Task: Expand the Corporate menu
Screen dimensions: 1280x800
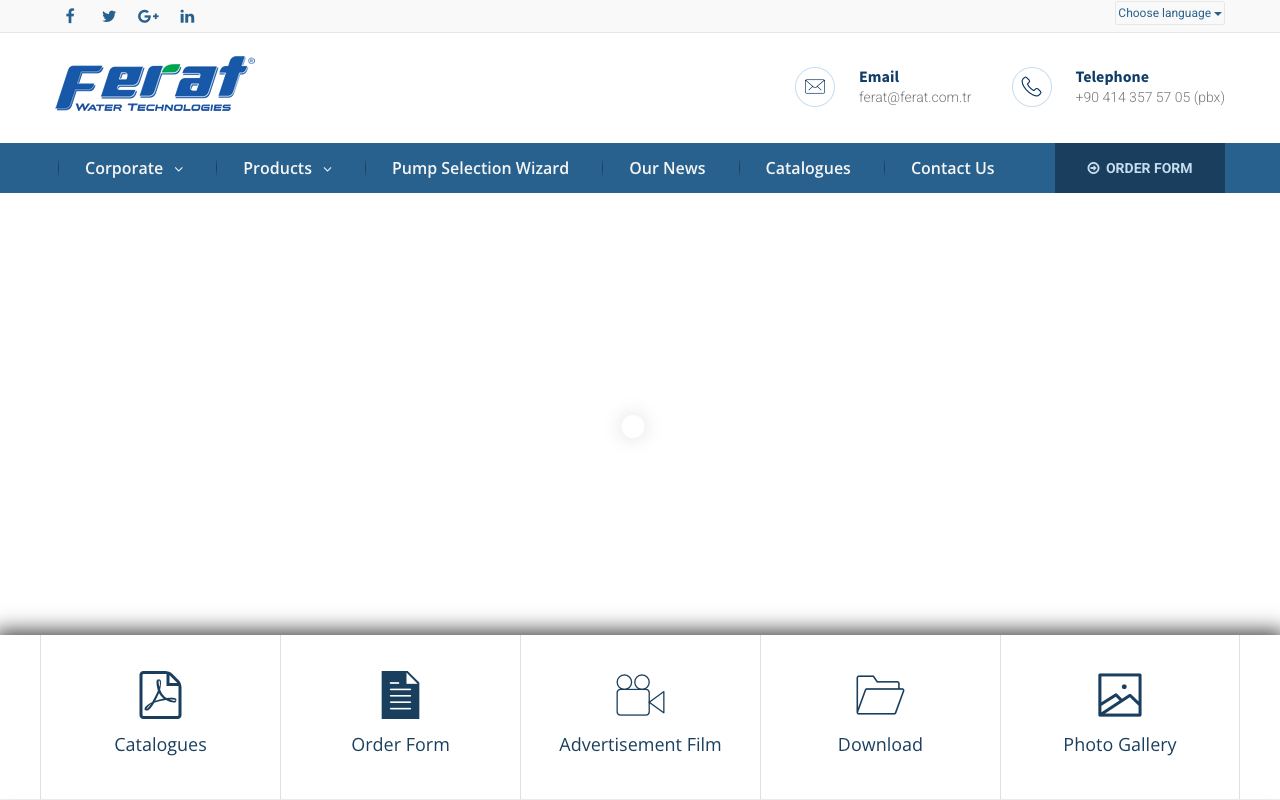Action: click(x=134, y=168)
